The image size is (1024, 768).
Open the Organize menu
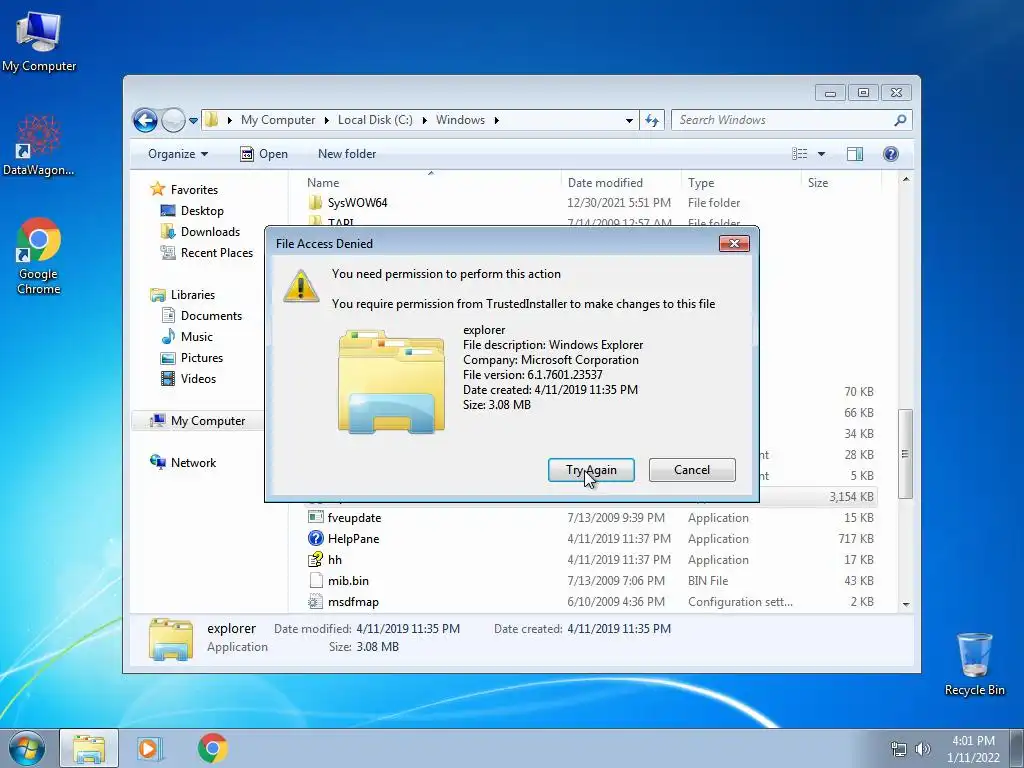click(178, 153)
